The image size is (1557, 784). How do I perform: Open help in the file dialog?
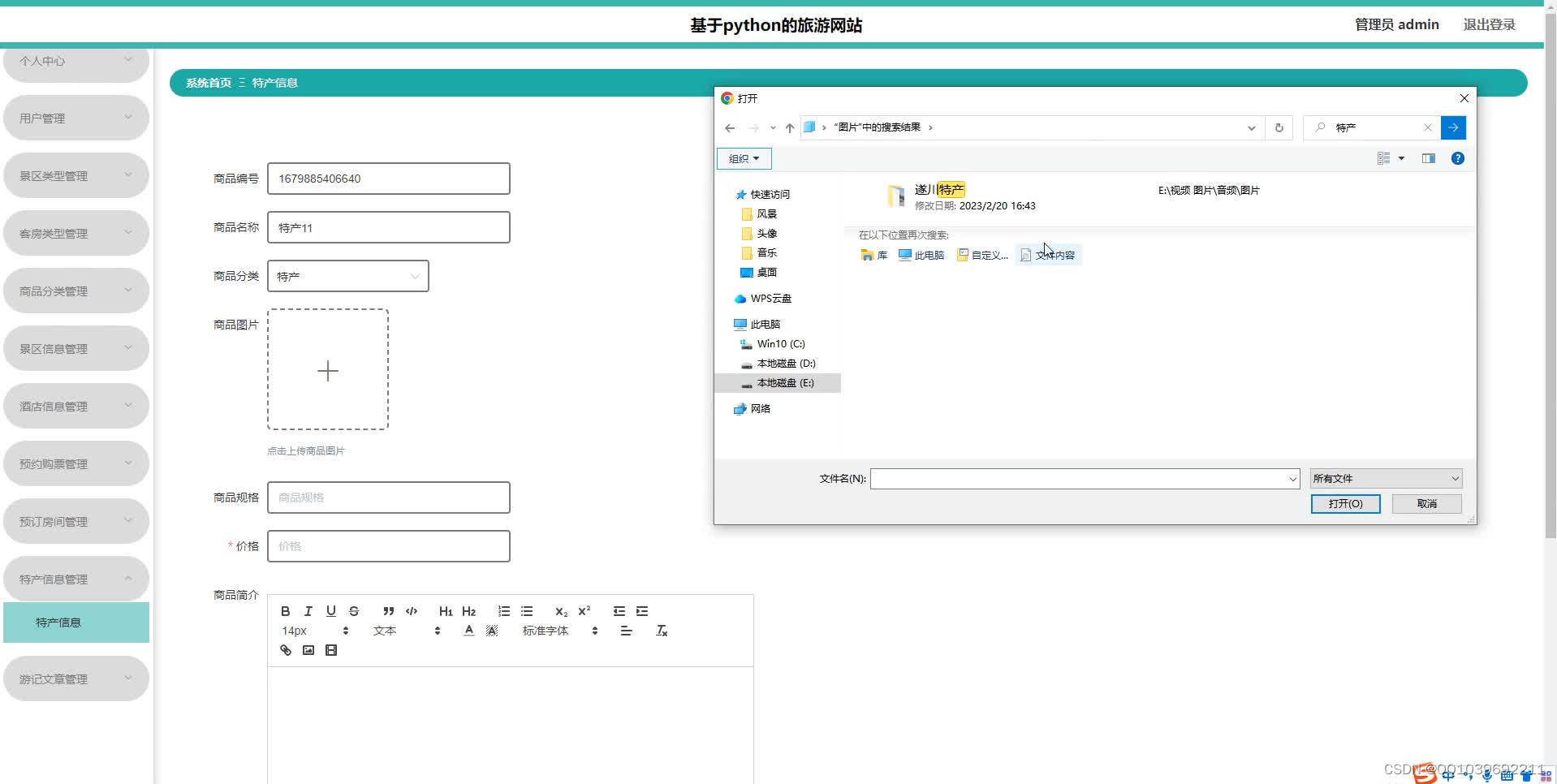coord(1458,159)
